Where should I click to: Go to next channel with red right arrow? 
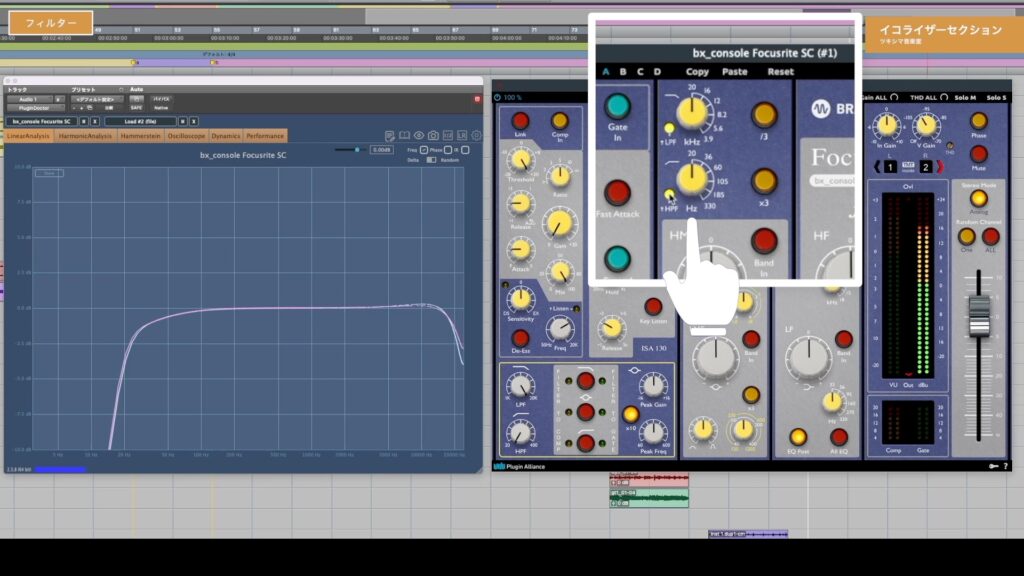[940, 167]
